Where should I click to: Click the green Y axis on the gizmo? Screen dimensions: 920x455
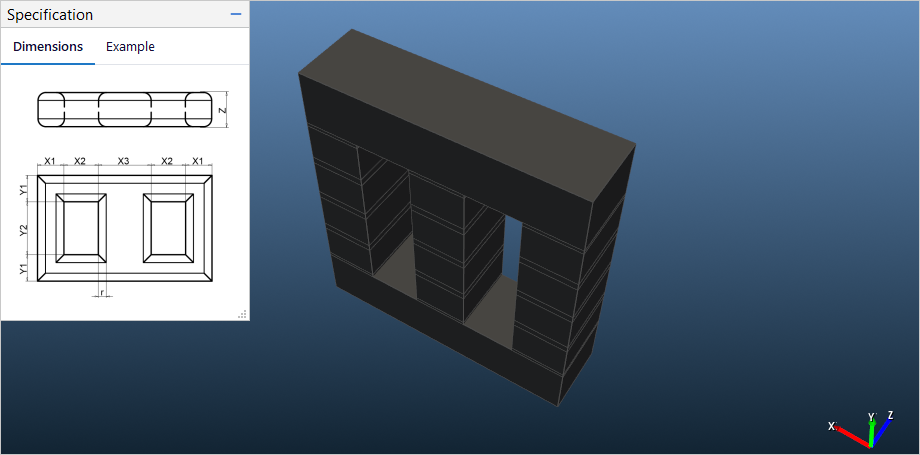(872, 432)
